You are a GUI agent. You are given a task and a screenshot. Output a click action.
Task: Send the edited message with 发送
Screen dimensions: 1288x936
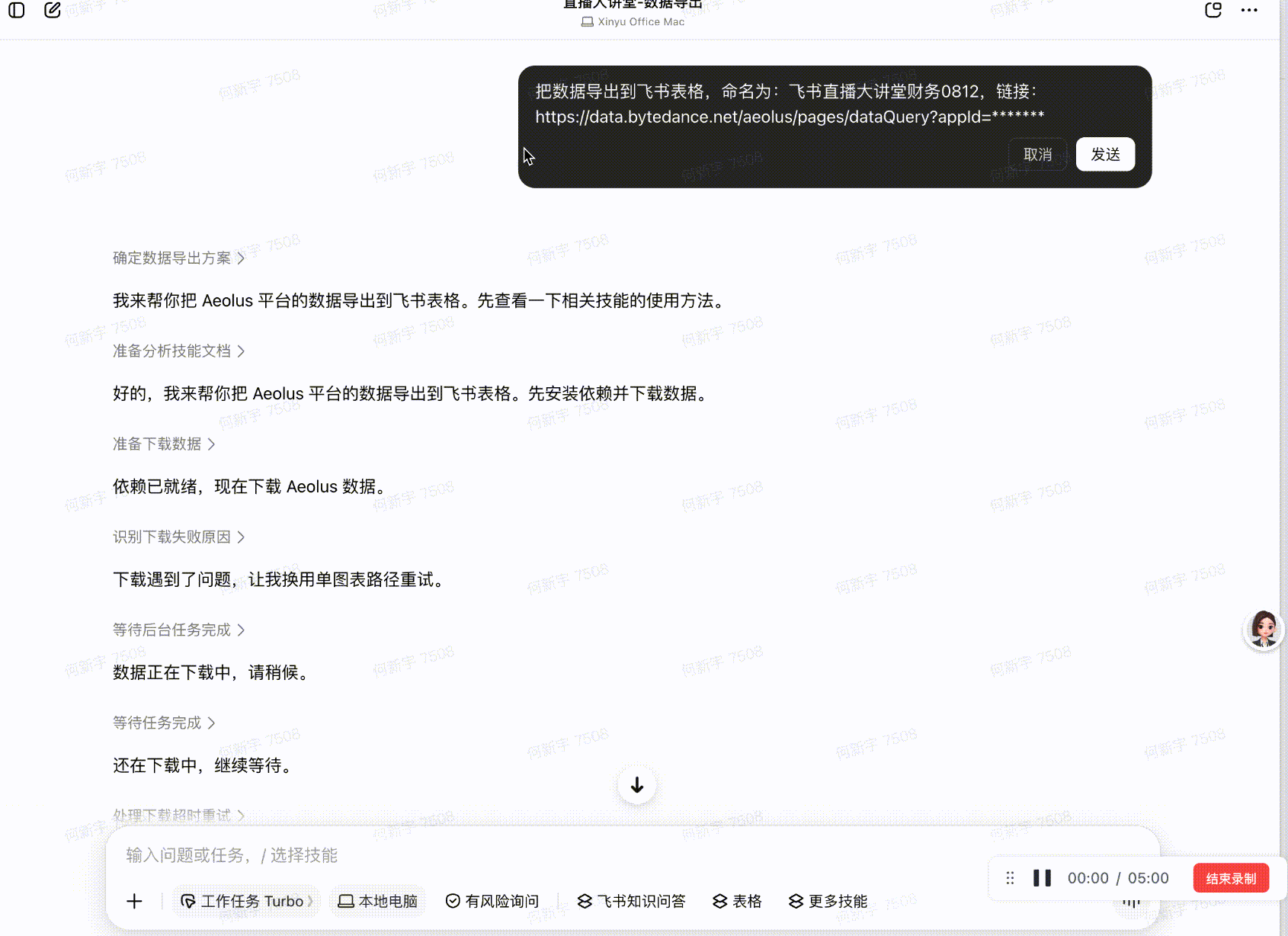[1105, 154]
